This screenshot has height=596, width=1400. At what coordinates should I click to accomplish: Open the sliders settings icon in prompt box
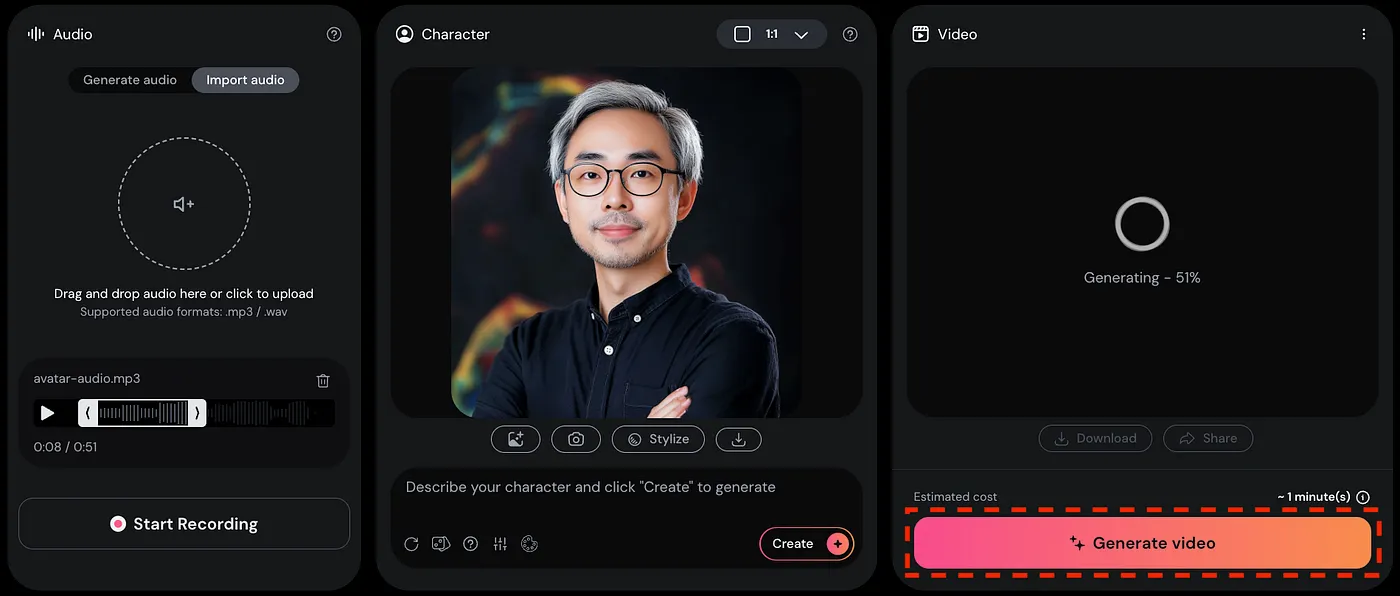pos(500,544)
